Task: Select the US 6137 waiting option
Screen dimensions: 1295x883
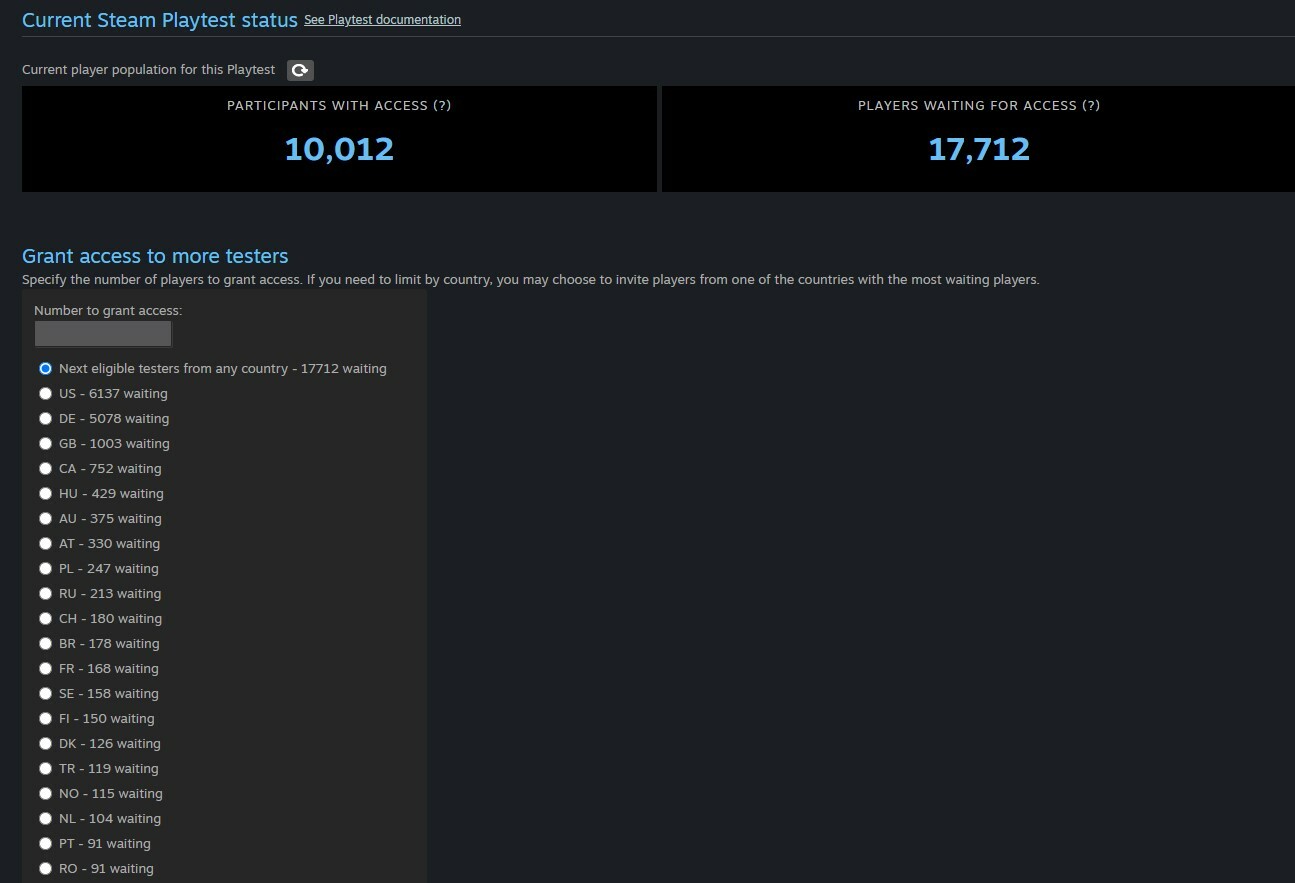Action: click(45, 394)
